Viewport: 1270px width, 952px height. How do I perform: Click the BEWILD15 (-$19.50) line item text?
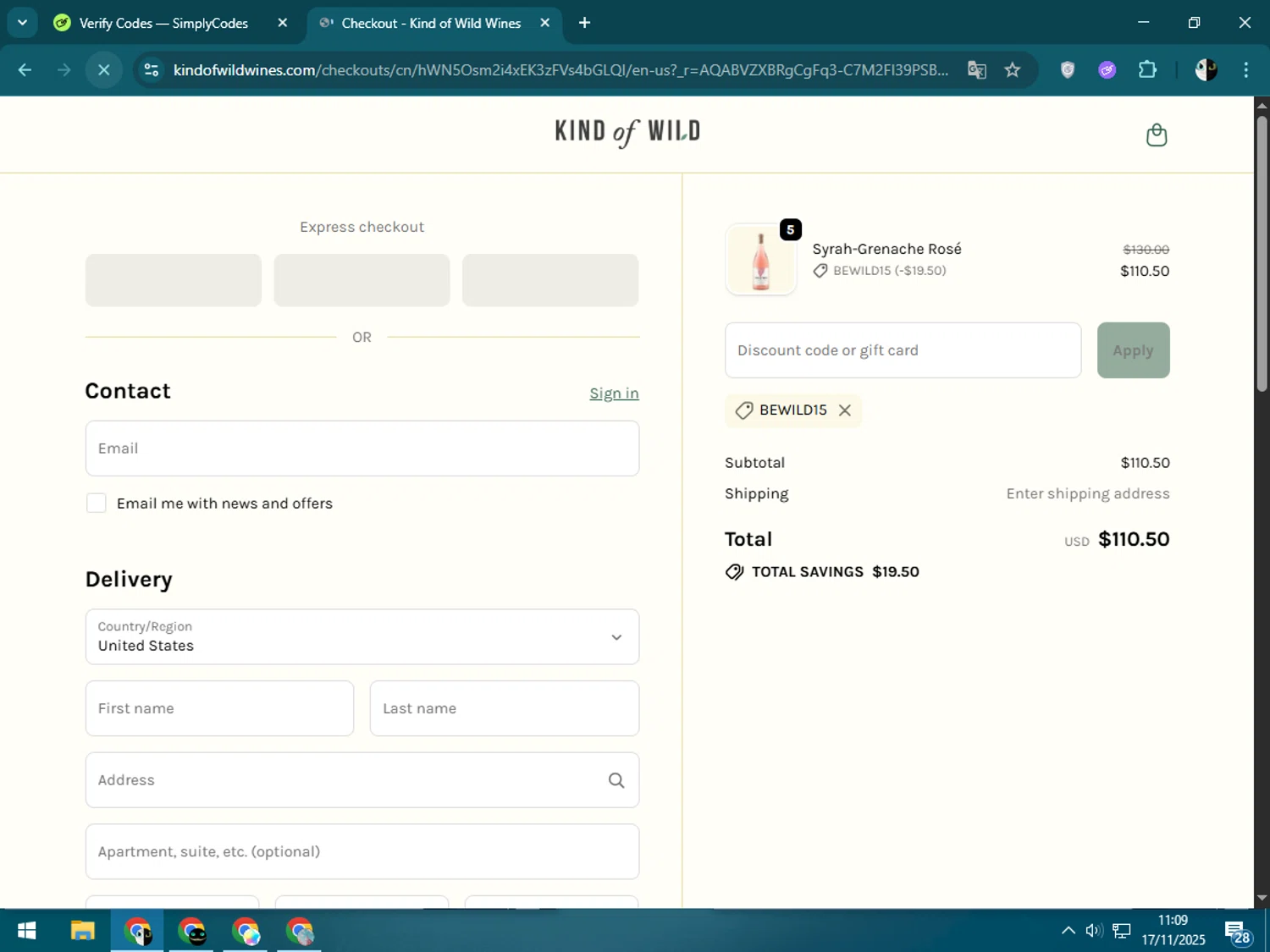click(x=889, y=271)
